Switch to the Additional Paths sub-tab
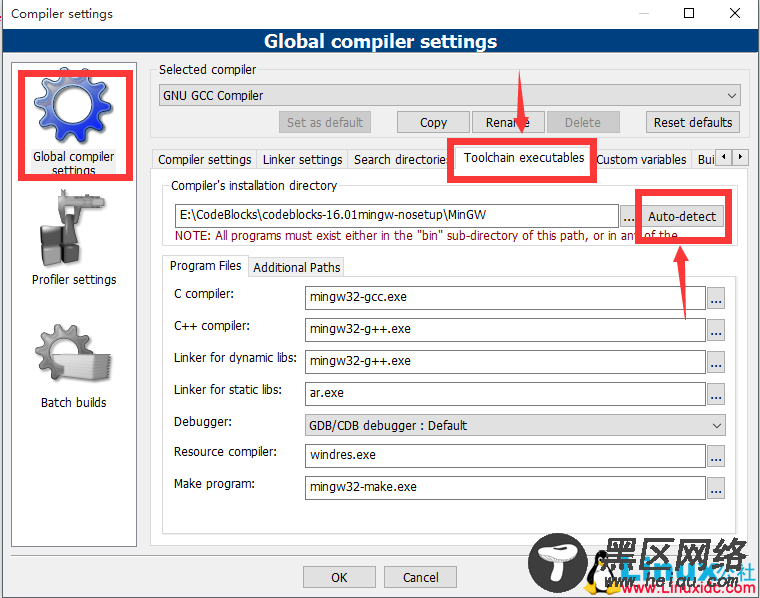Image resolution: width=760 pixels, height=598 pixels. point(297,268)
